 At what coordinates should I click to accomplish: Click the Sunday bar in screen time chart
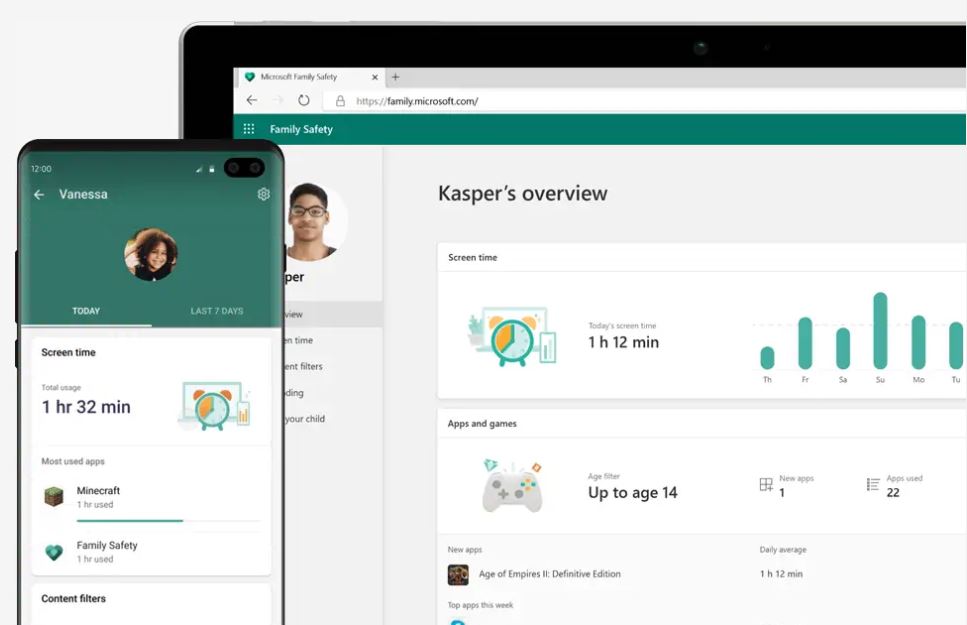tap(880, 332)
